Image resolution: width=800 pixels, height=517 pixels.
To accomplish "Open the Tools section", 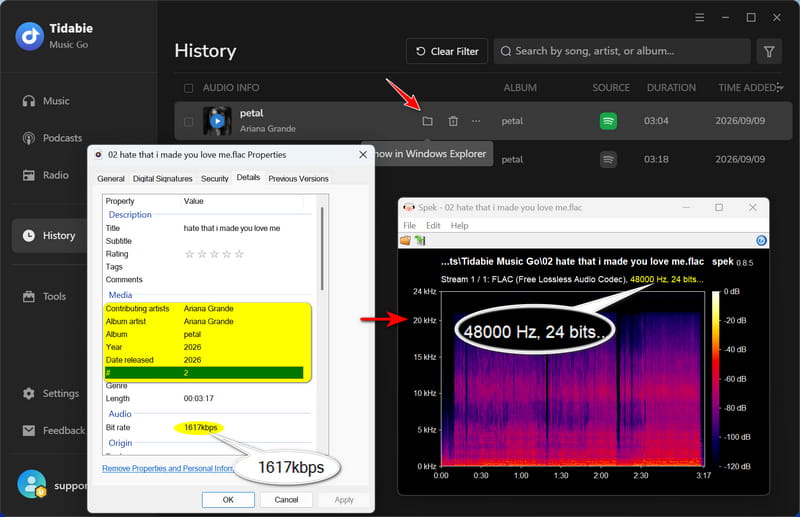I will (44, 297).
